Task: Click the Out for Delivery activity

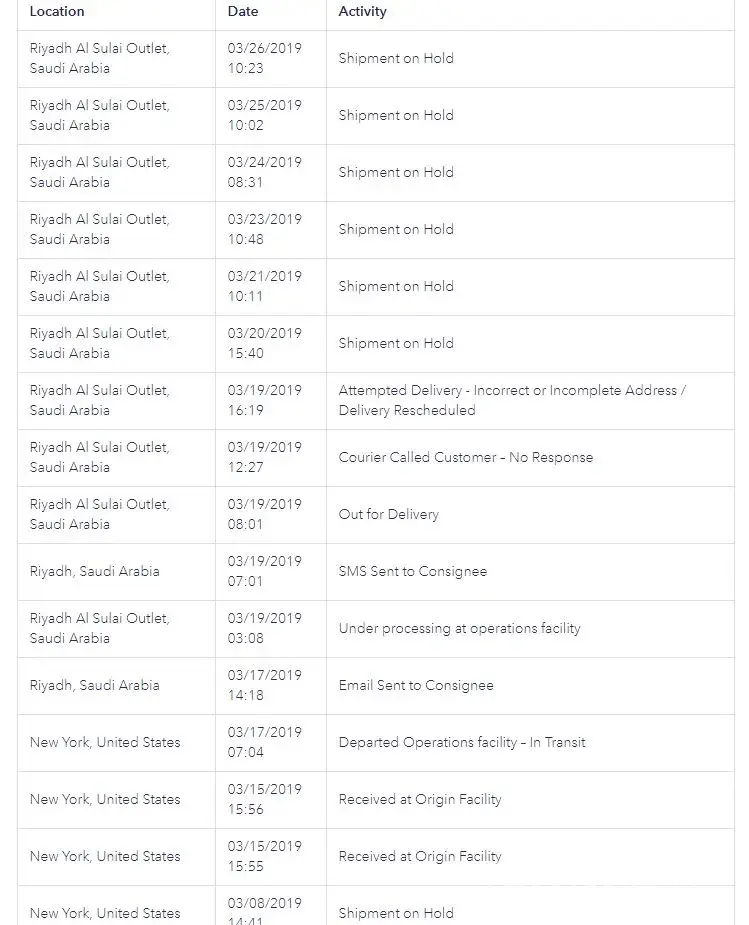Action: point(388,514)
